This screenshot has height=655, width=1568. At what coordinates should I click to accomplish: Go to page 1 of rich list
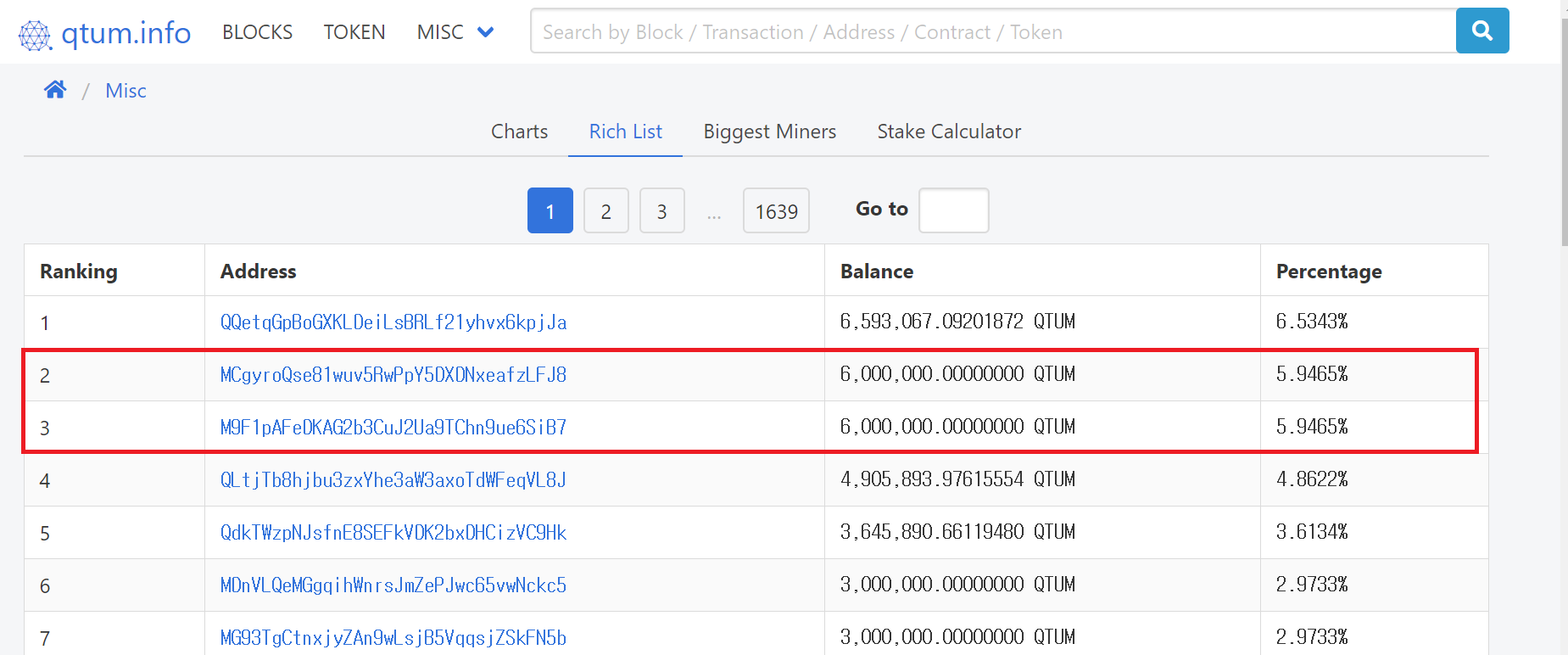click(x=550, y=210)
